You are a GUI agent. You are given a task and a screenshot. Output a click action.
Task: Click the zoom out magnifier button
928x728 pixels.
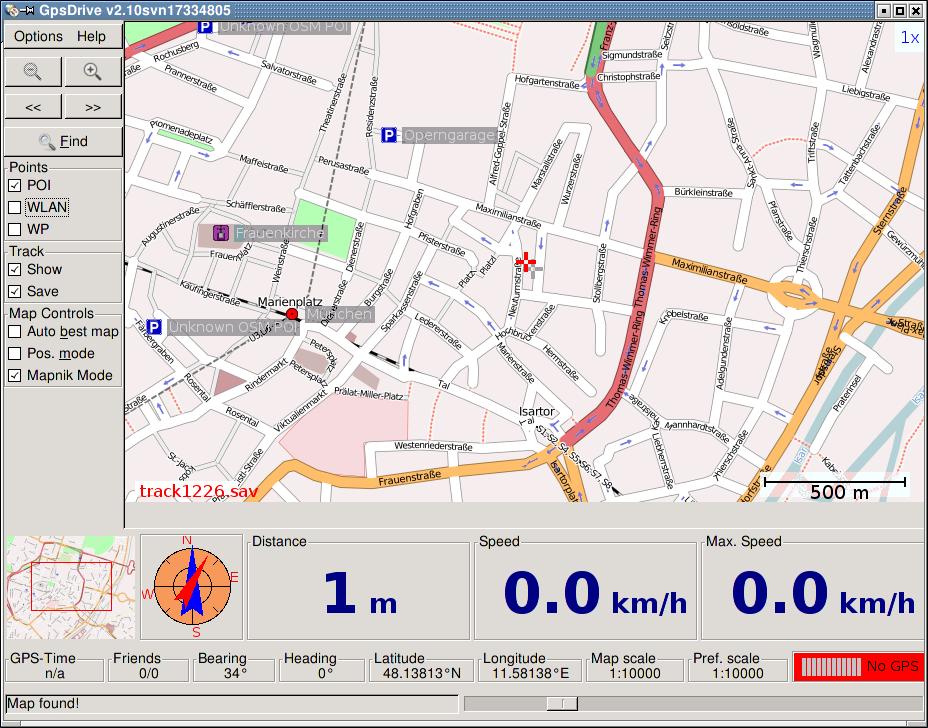click(x=33, y=71)
